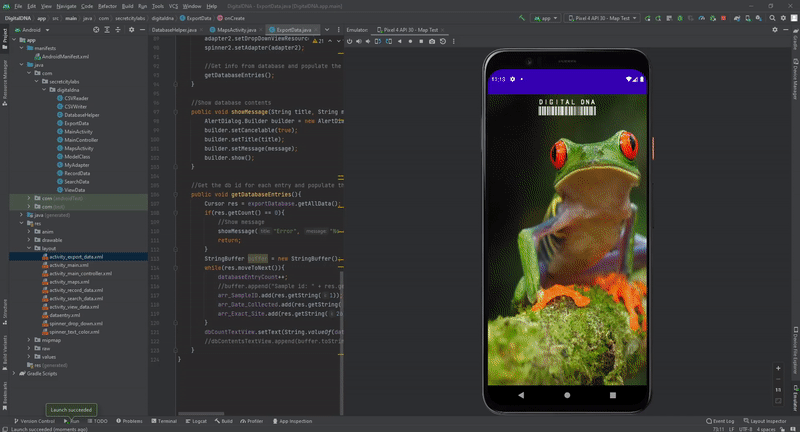Open the Android project view dropdown
The image size is (800, 432).
(33, 30)
